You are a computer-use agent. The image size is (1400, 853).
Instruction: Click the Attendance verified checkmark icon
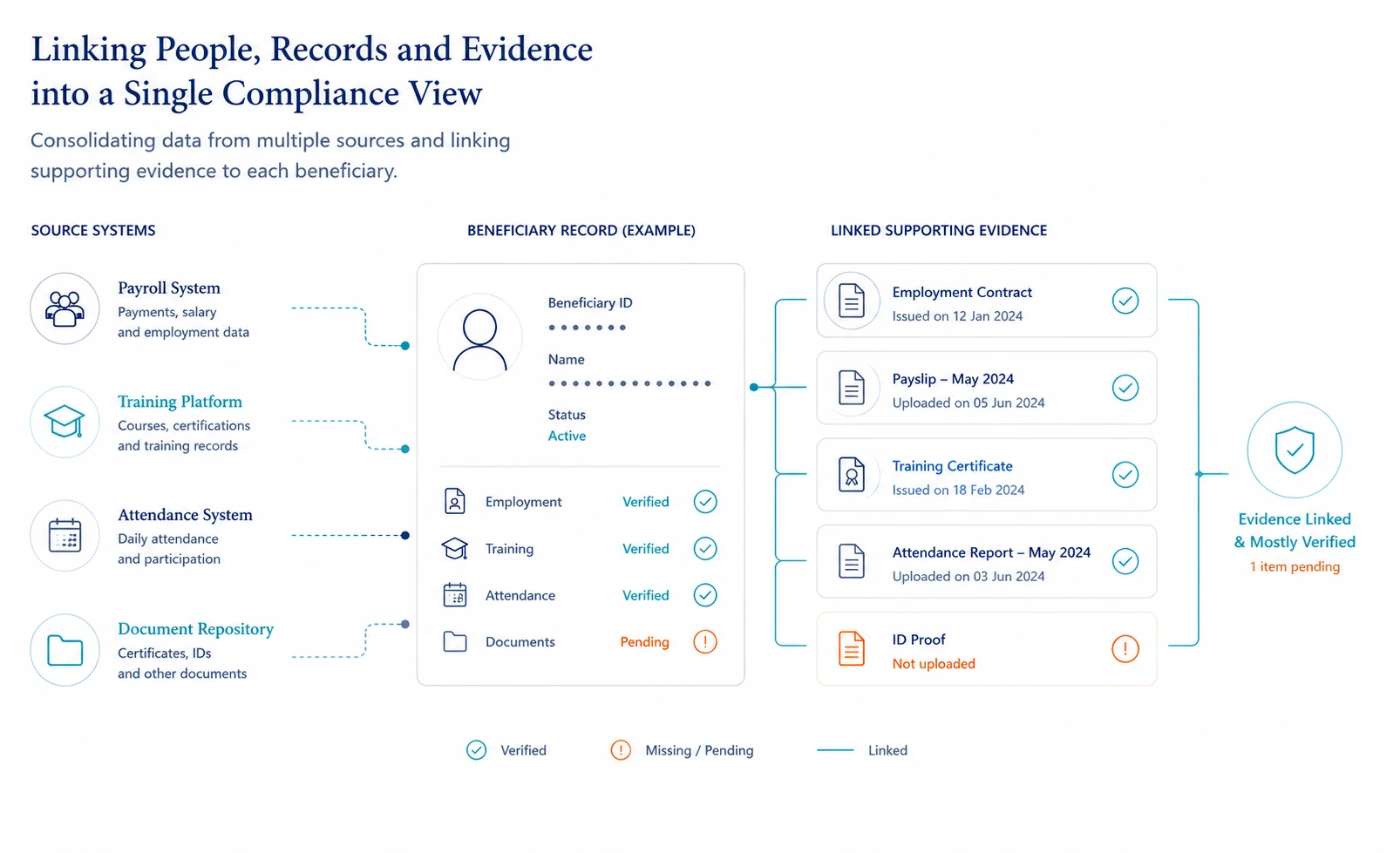coord(705,595)
